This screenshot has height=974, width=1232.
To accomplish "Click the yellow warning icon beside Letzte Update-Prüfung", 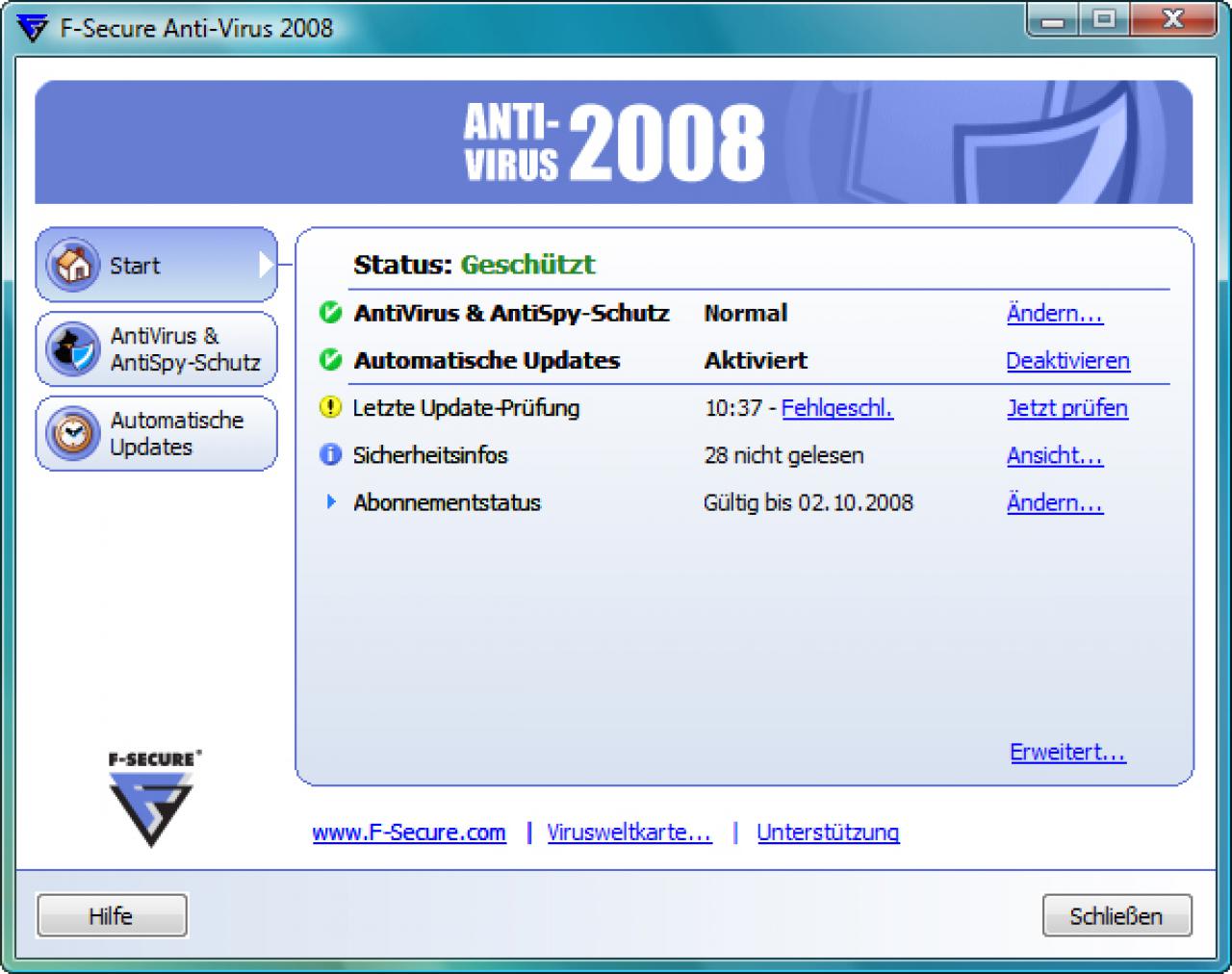I will [330, 407].
